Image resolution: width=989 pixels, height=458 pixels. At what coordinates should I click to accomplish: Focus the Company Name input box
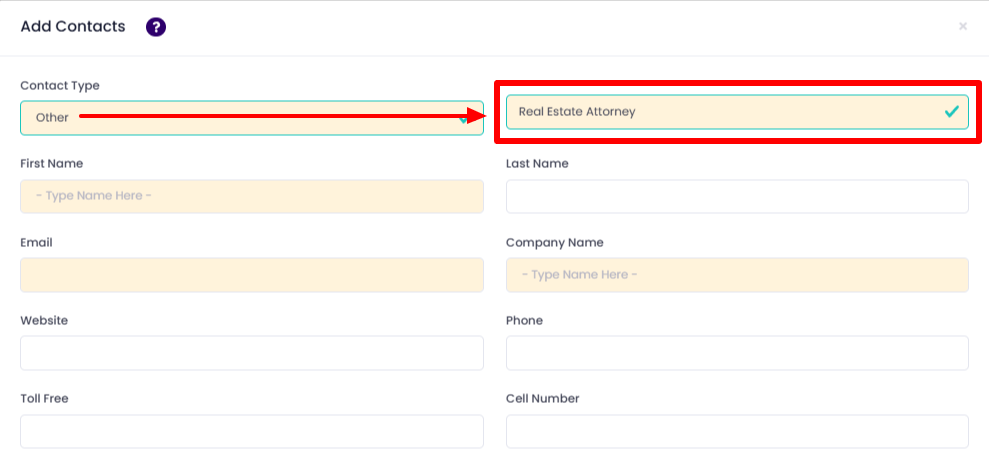click(x=737, y=275)
